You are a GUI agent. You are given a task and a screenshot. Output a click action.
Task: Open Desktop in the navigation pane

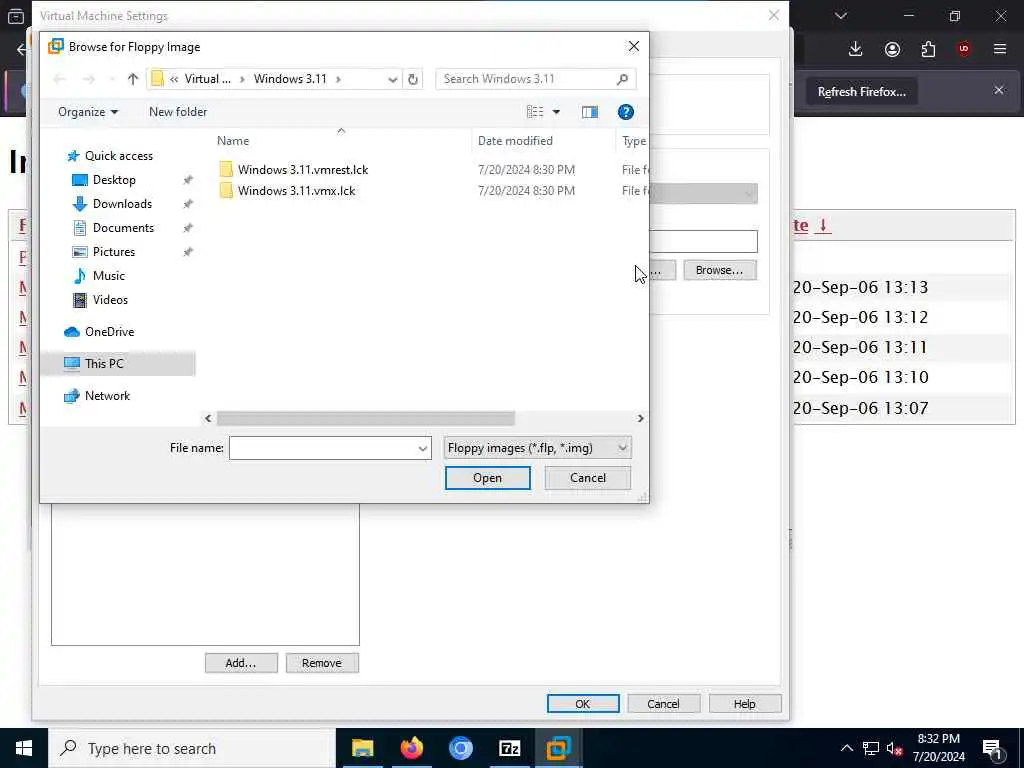[x=114, y=180]
